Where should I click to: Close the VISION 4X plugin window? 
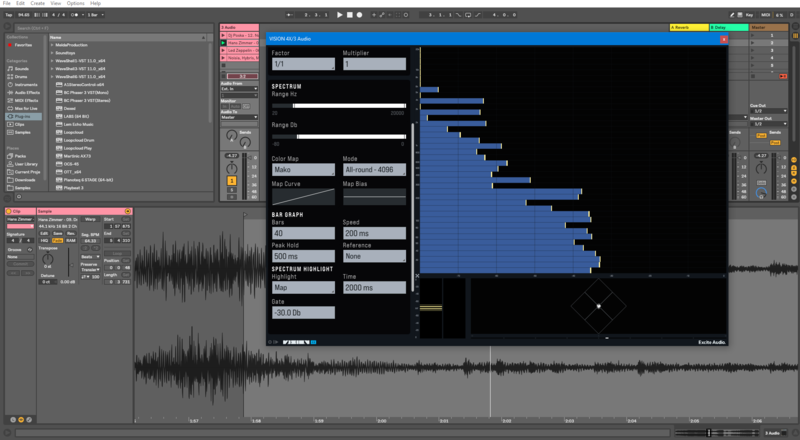723,38
